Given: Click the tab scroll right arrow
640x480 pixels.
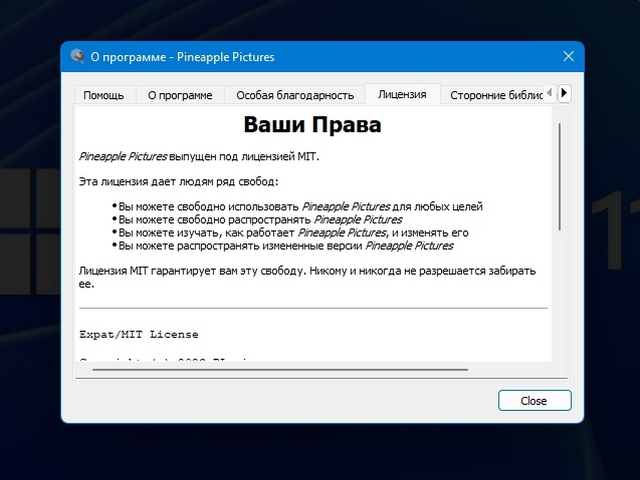Looking at the screenshot, I should (x=564, y=93).
